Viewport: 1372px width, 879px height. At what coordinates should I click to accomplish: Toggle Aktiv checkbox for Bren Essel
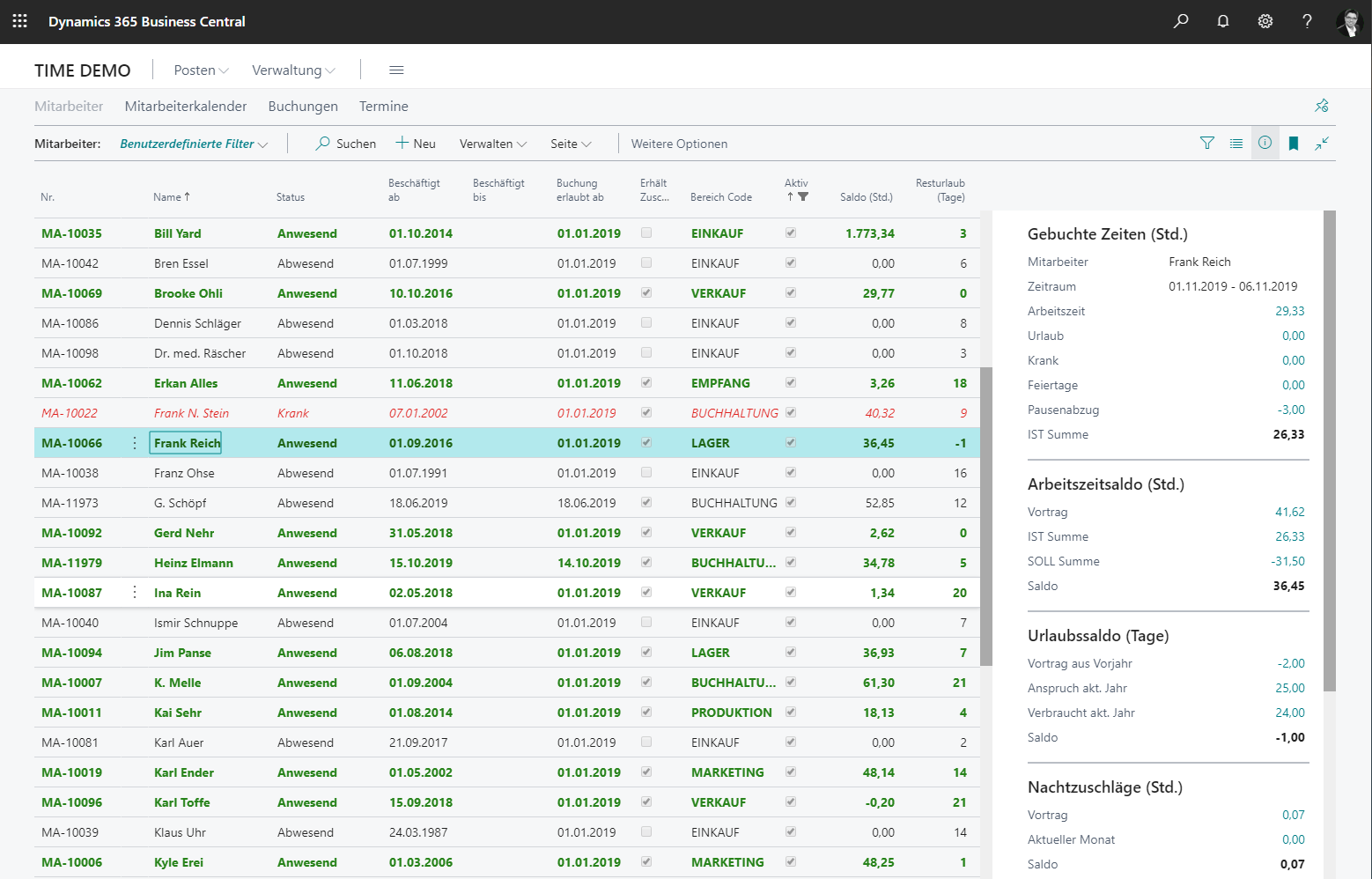coord(791,263)
